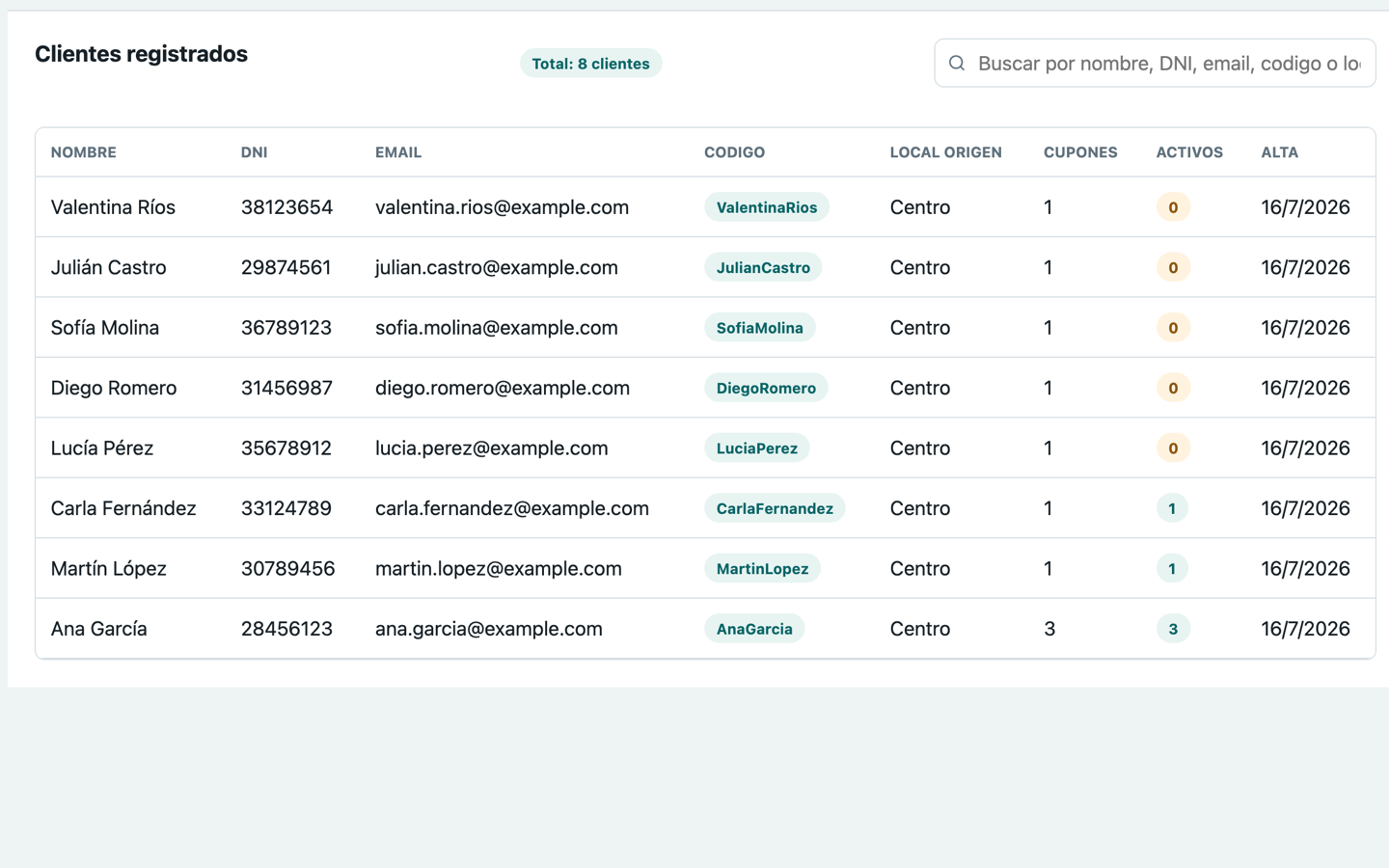Click DNI 35678912
This screenshot has height=868, width=1389.
coord(286,448)
